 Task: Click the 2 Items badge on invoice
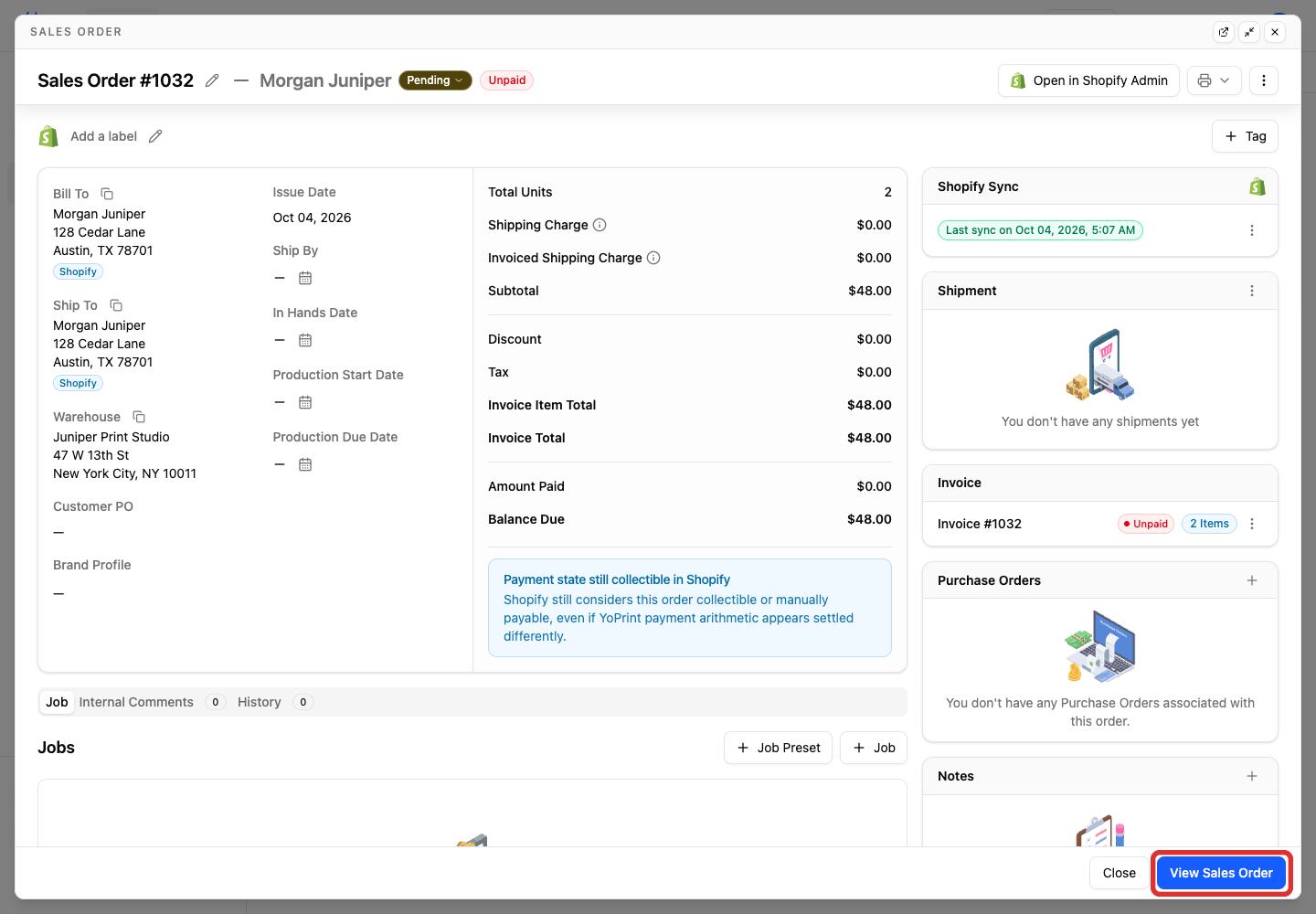click(x=1209, y=524)
